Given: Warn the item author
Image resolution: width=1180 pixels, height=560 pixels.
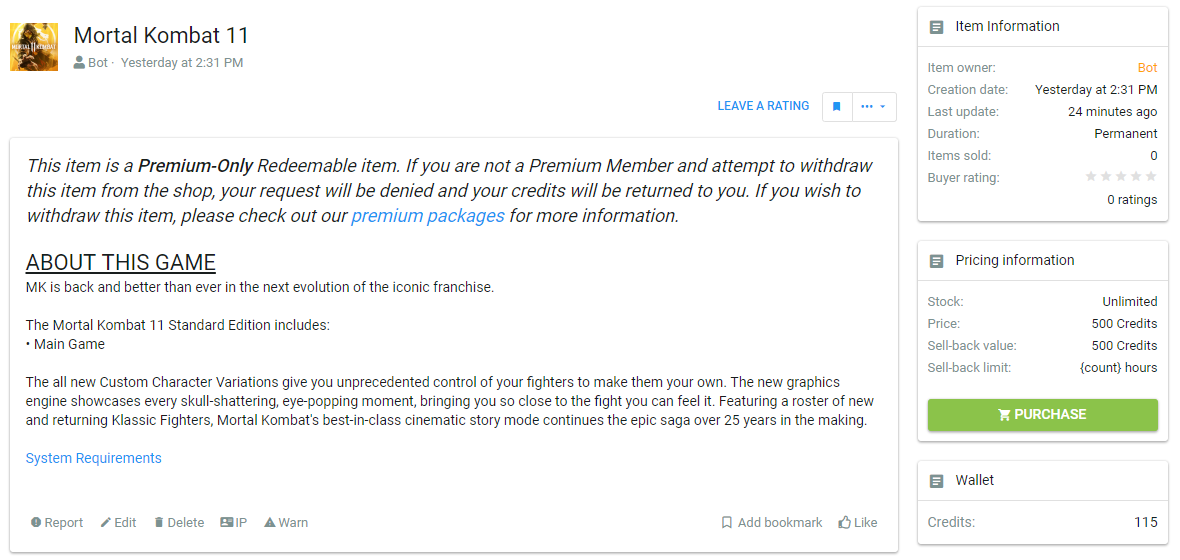Looking at the screenshot, I should point(286,522).
